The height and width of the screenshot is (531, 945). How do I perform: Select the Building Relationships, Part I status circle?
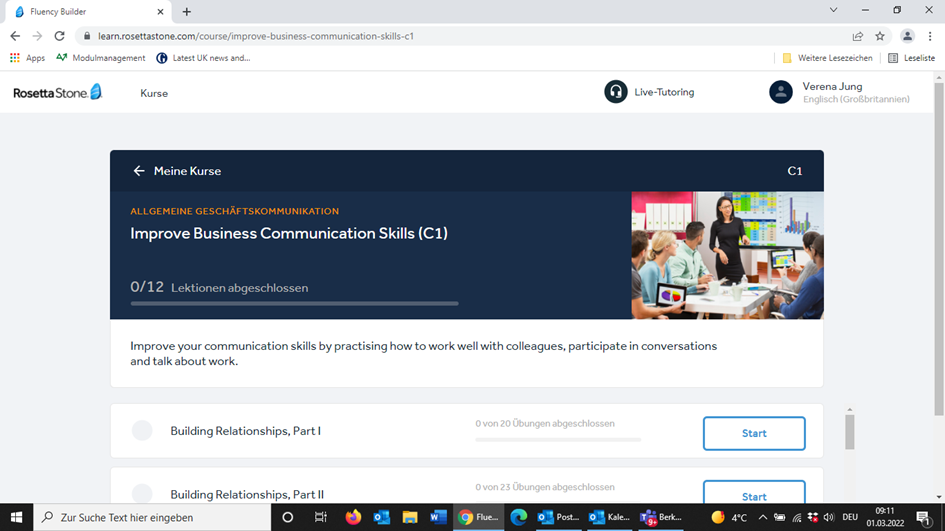[142, 431]
